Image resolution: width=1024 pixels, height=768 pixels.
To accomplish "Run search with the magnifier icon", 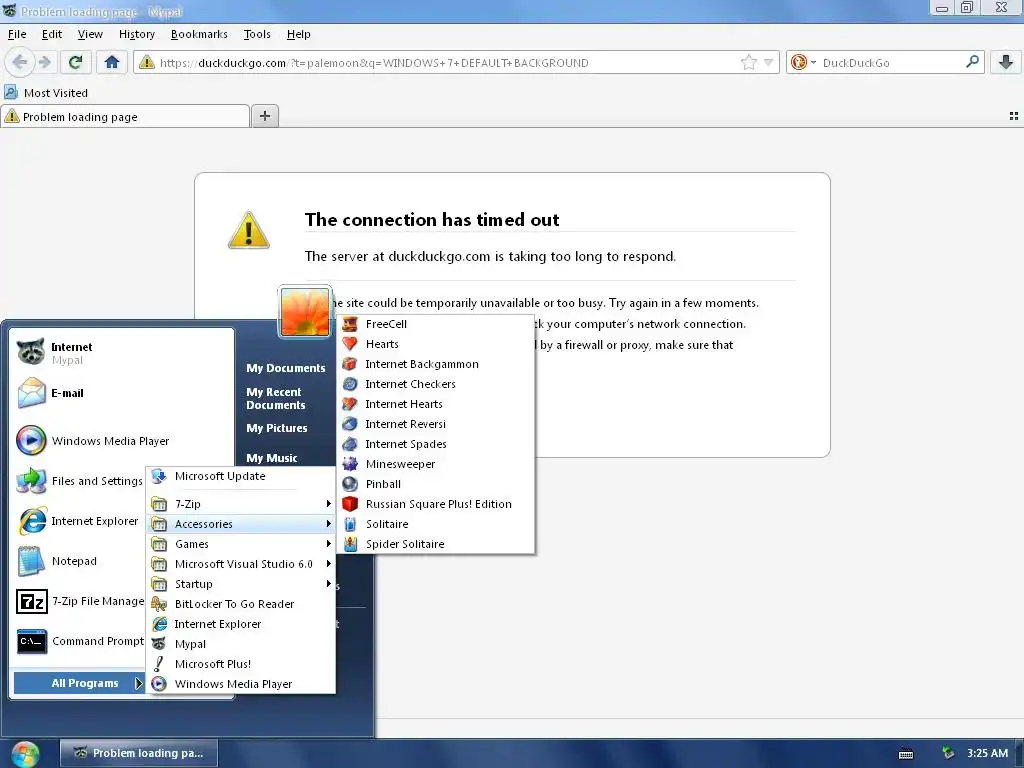I will tap(972, 62).
